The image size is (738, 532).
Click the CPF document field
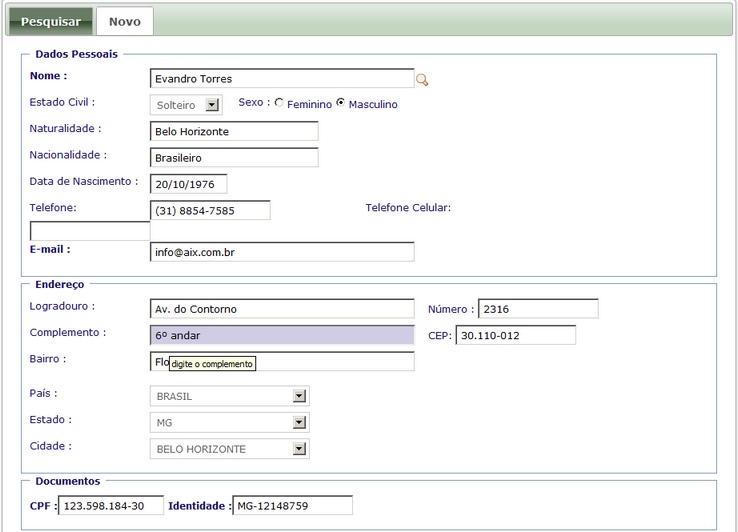coord(111,506)
